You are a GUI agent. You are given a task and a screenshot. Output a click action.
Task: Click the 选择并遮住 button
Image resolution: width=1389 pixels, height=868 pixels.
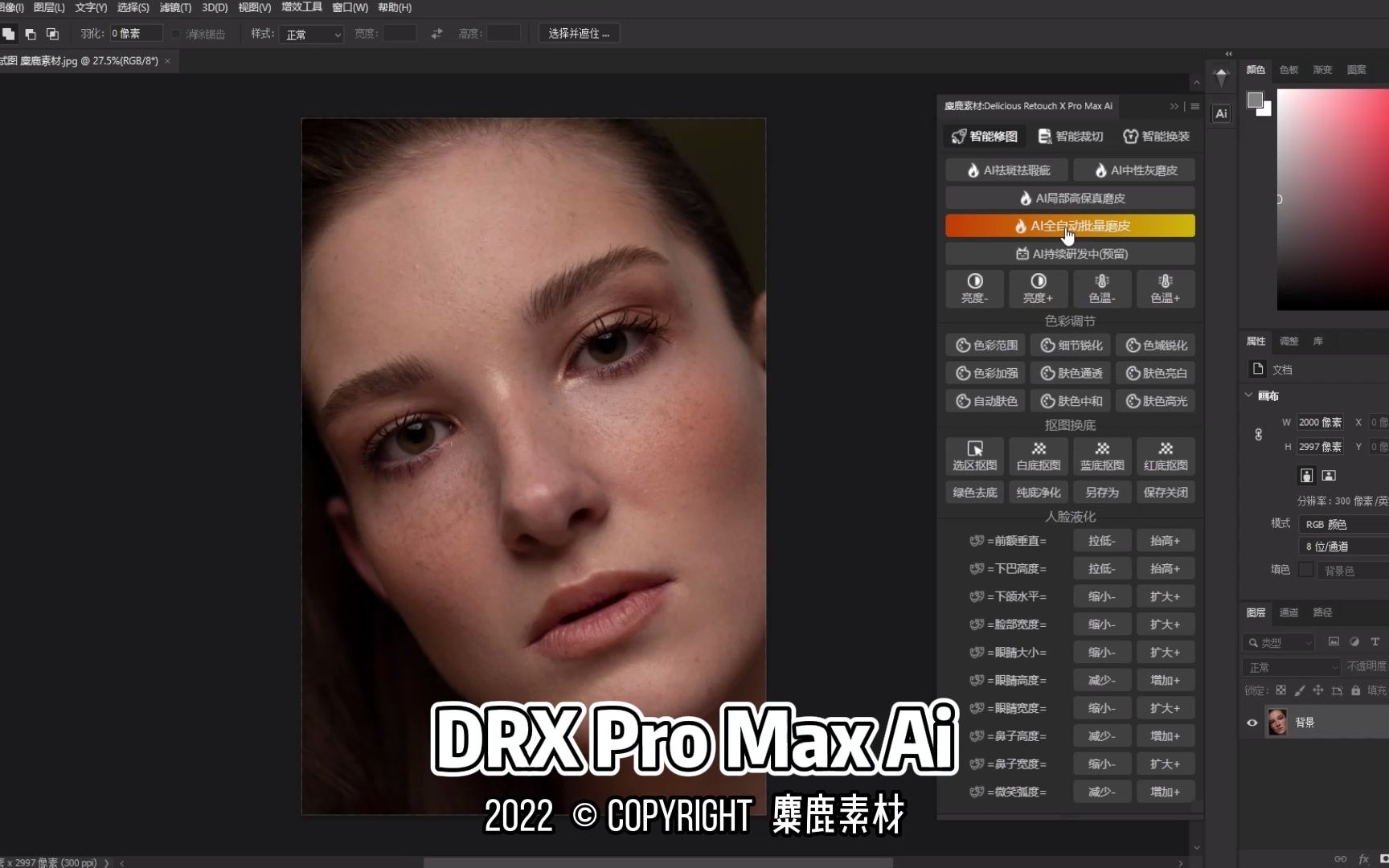tap(579, 33)
